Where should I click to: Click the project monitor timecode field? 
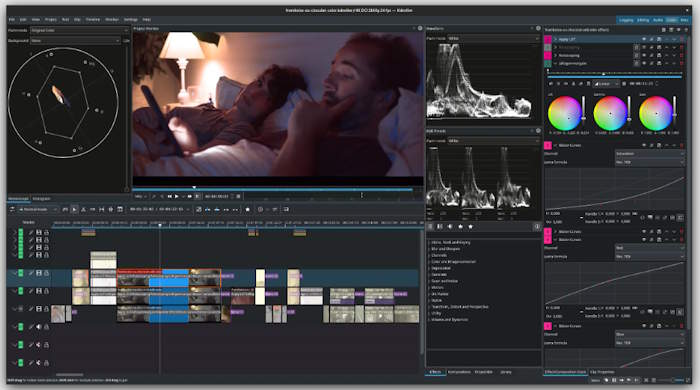(217, 196)
